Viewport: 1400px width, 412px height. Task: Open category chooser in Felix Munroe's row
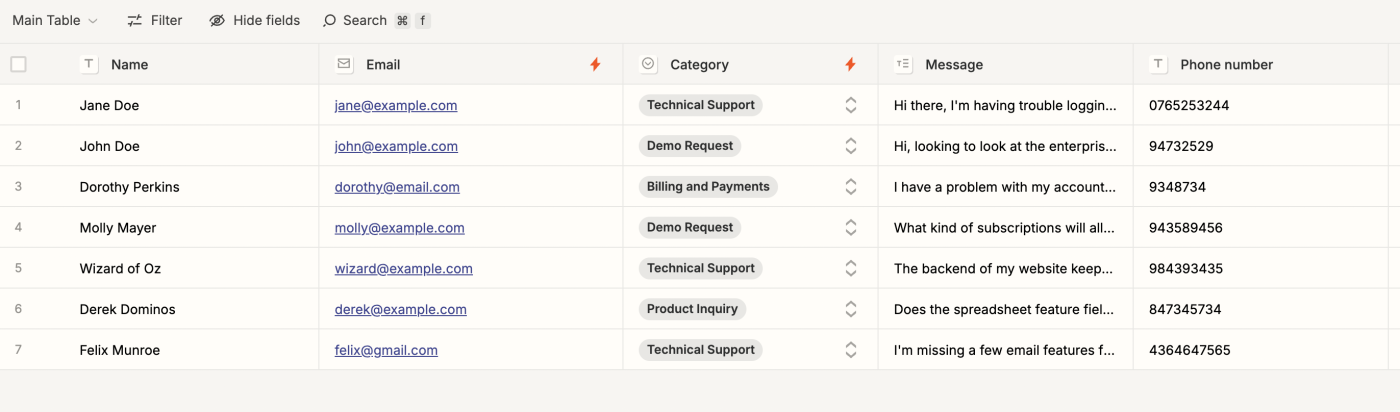point(851,350)
